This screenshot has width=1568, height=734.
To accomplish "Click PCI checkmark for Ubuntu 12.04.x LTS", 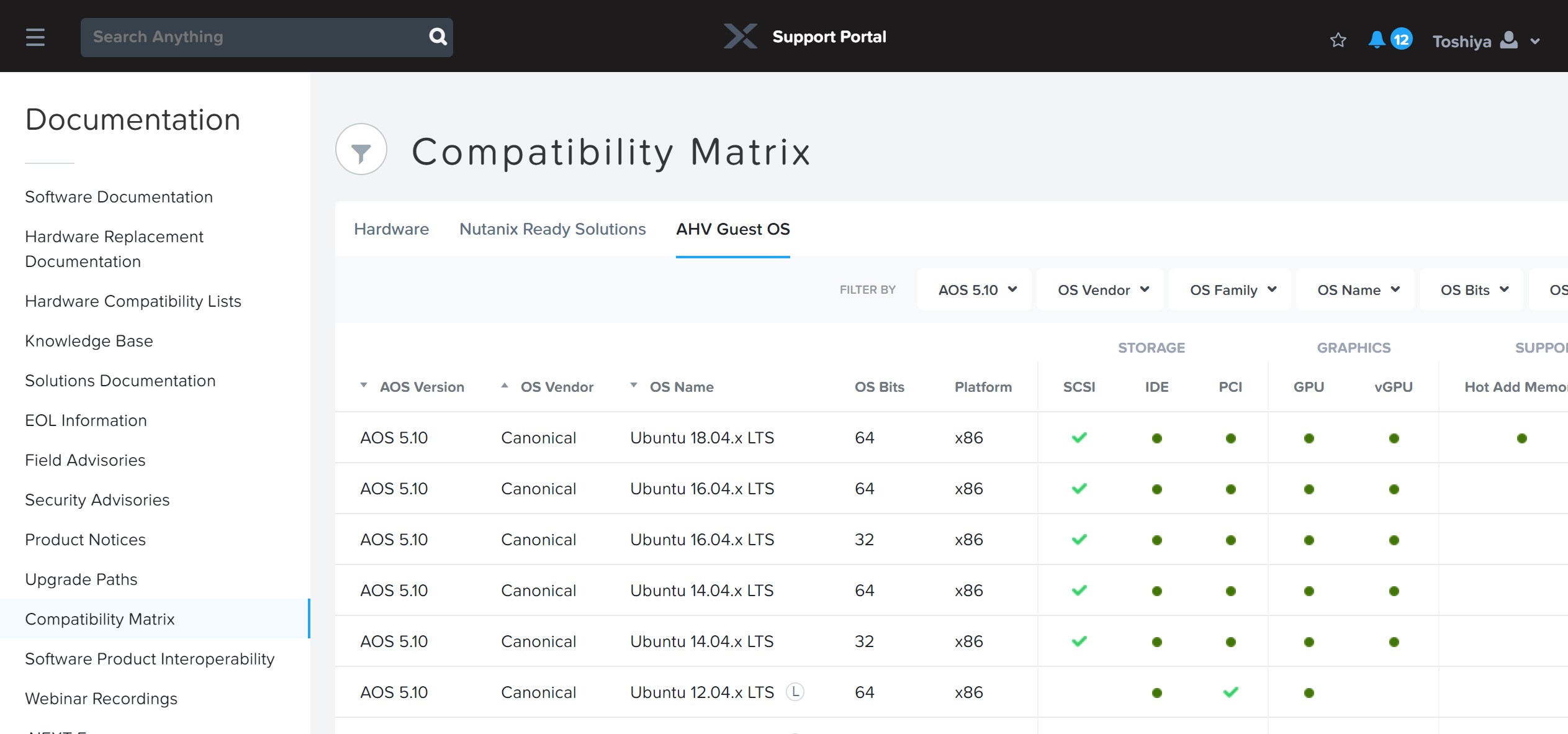I will click(1231, 692).
